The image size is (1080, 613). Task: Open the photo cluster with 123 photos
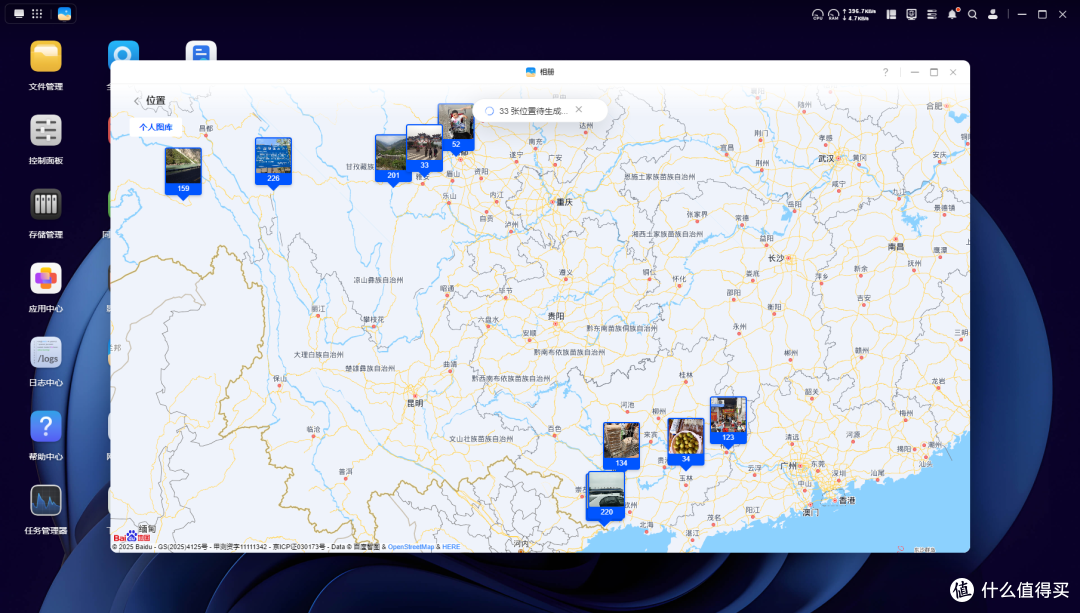[728, 421]
